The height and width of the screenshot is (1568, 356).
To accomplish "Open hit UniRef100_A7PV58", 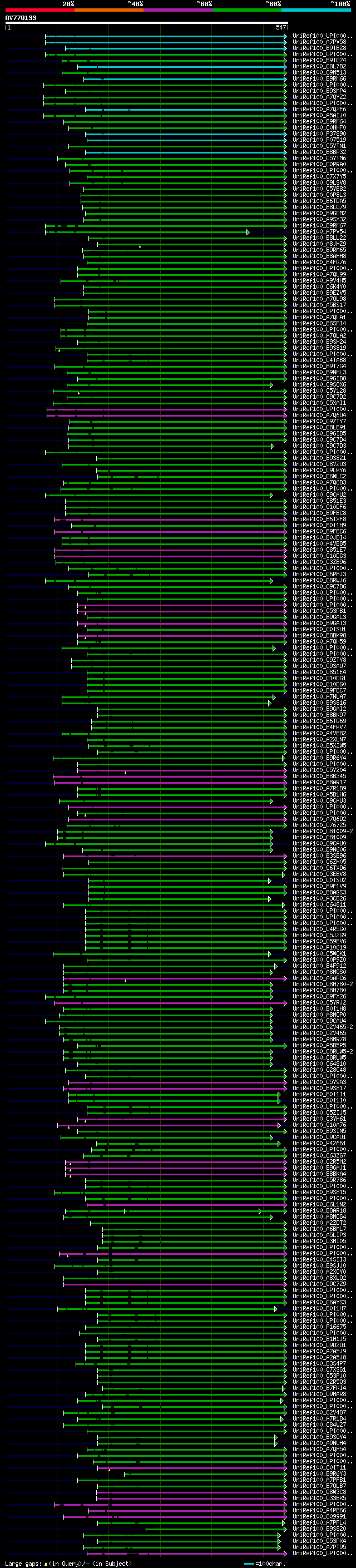I will (x=319, y=42).
